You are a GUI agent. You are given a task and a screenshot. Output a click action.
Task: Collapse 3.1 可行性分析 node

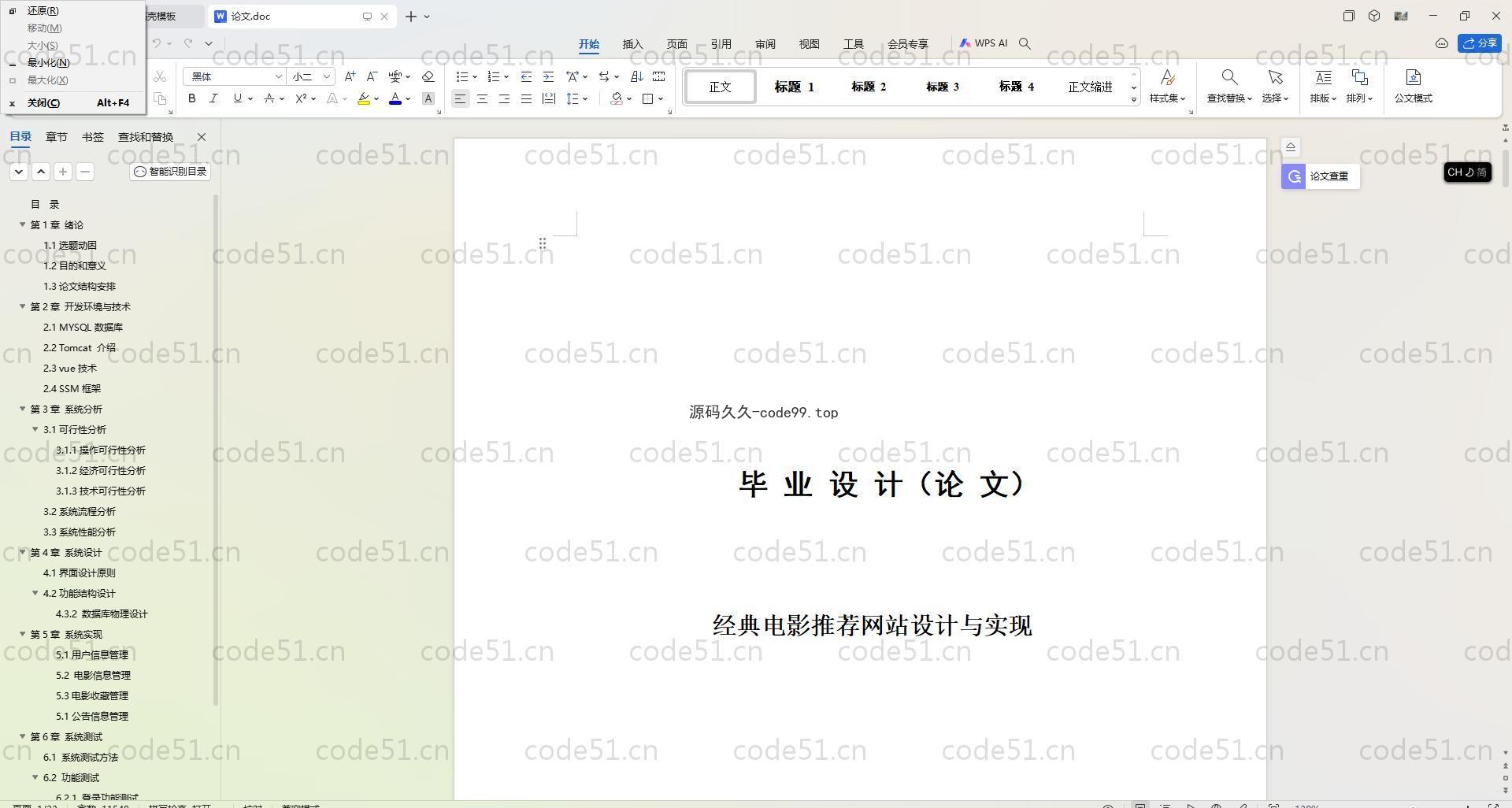[35, 429]
